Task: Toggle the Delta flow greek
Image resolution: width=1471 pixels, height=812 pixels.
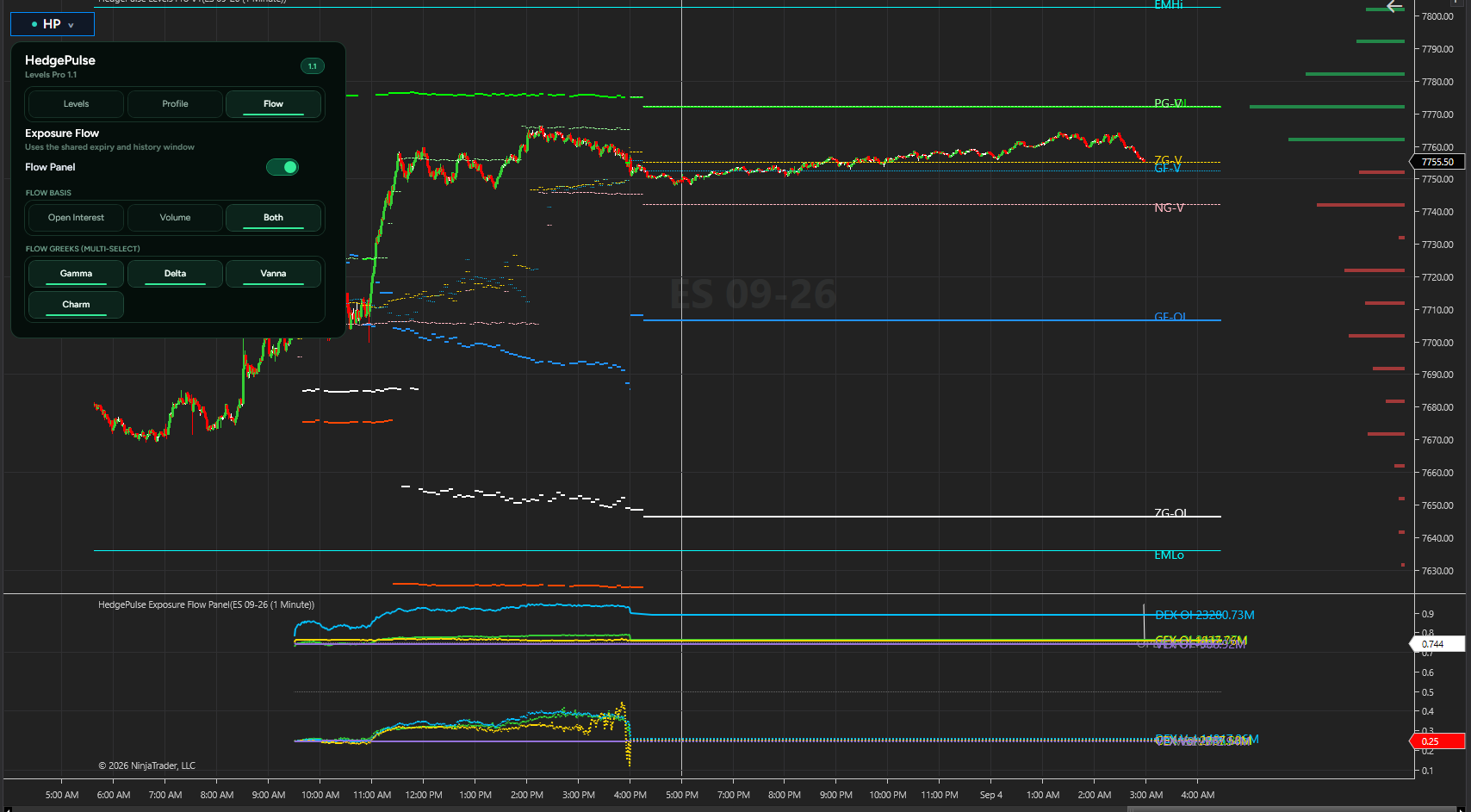Action: pyautogui.click(x=175, y=274)
